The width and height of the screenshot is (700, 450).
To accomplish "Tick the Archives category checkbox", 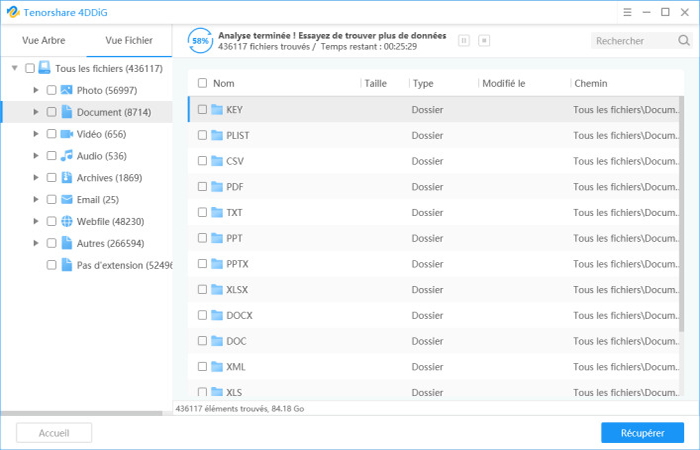I will tap(51, 178).
